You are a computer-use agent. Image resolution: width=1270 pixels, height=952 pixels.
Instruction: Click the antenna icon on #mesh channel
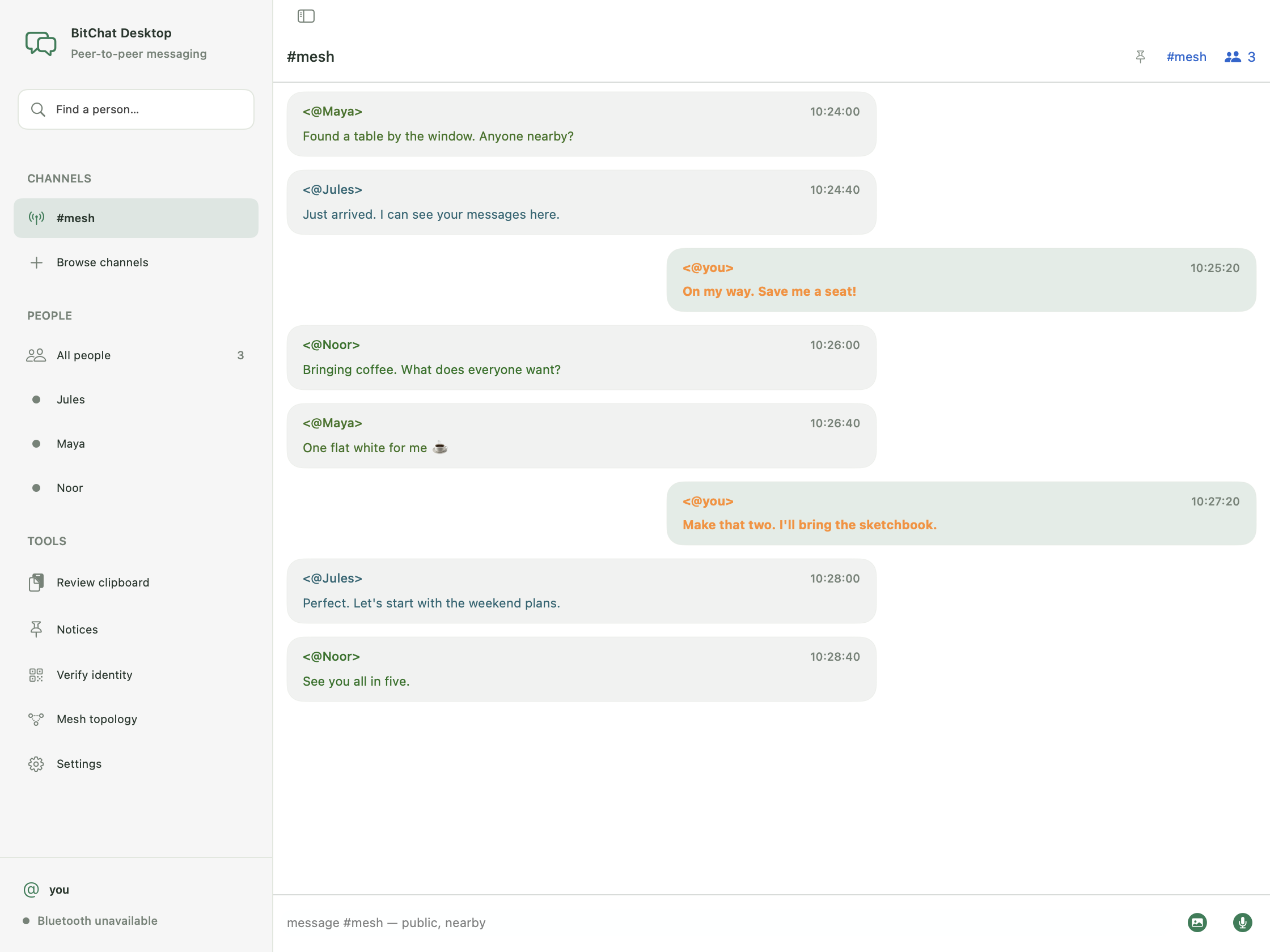36,218
